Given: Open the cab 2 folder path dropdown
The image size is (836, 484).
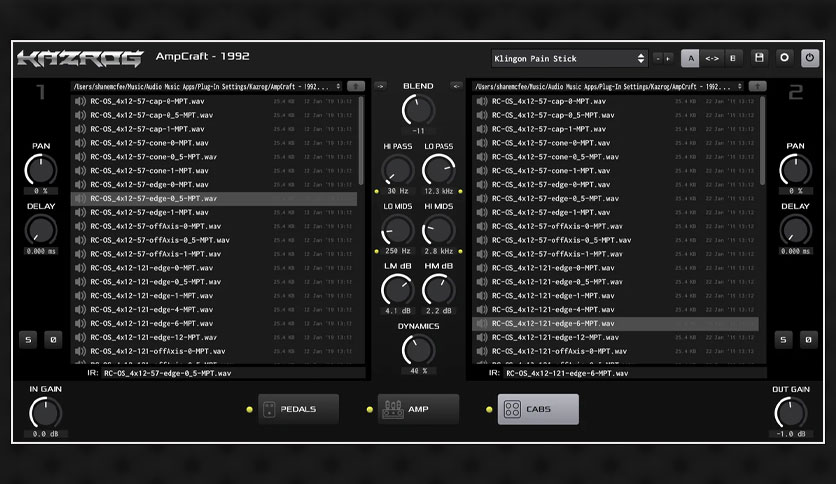Looking at the screenshot, I should (608, 86).
